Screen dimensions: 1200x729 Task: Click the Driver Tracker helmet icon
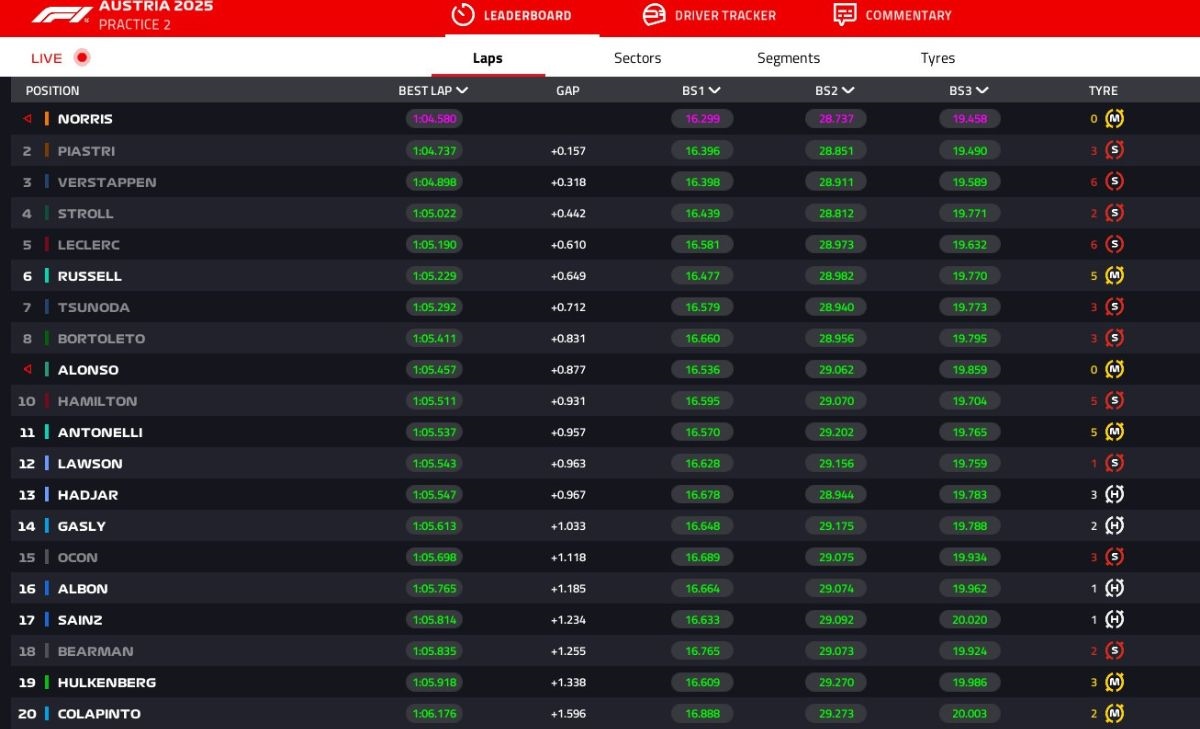coord(654,15)
